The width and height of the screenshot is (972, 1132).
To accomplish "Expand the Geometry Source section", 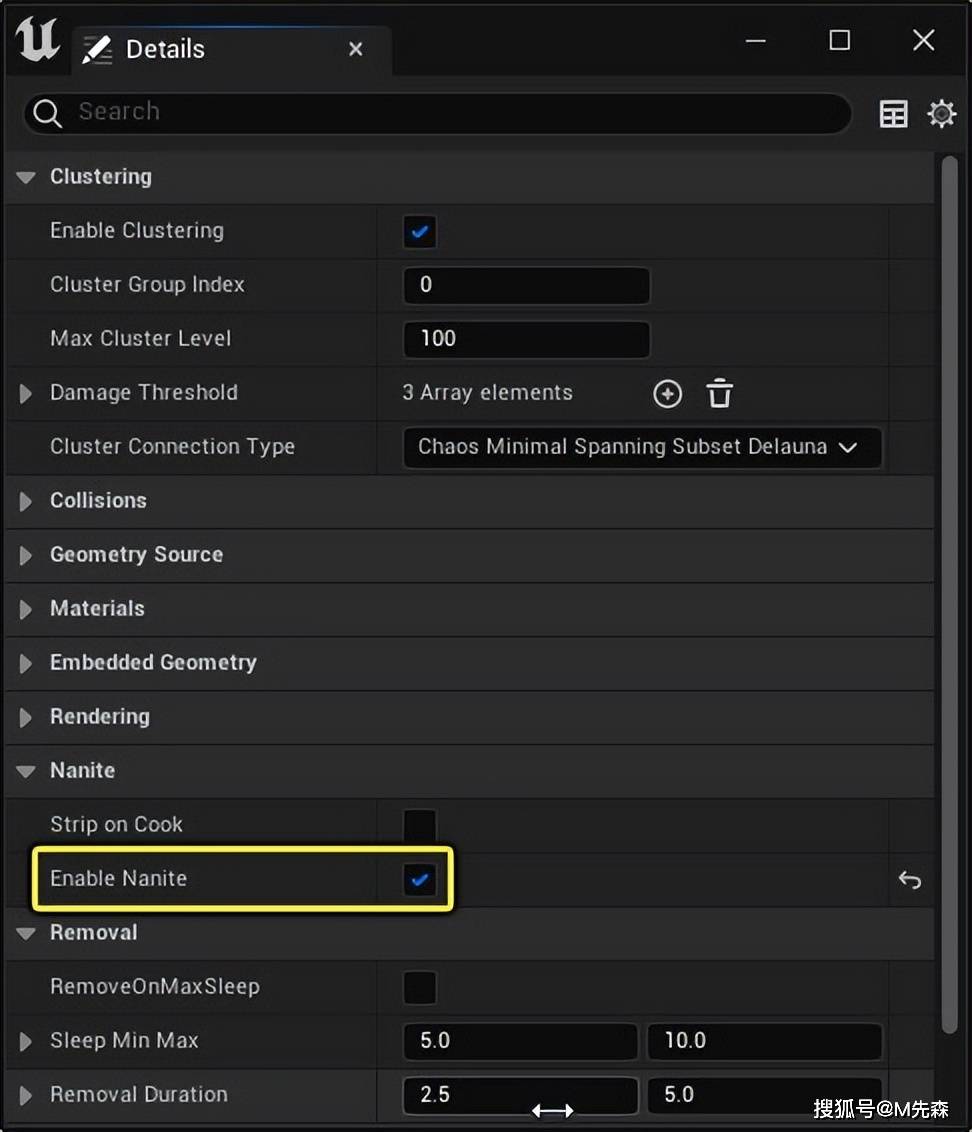I will 26,555.
